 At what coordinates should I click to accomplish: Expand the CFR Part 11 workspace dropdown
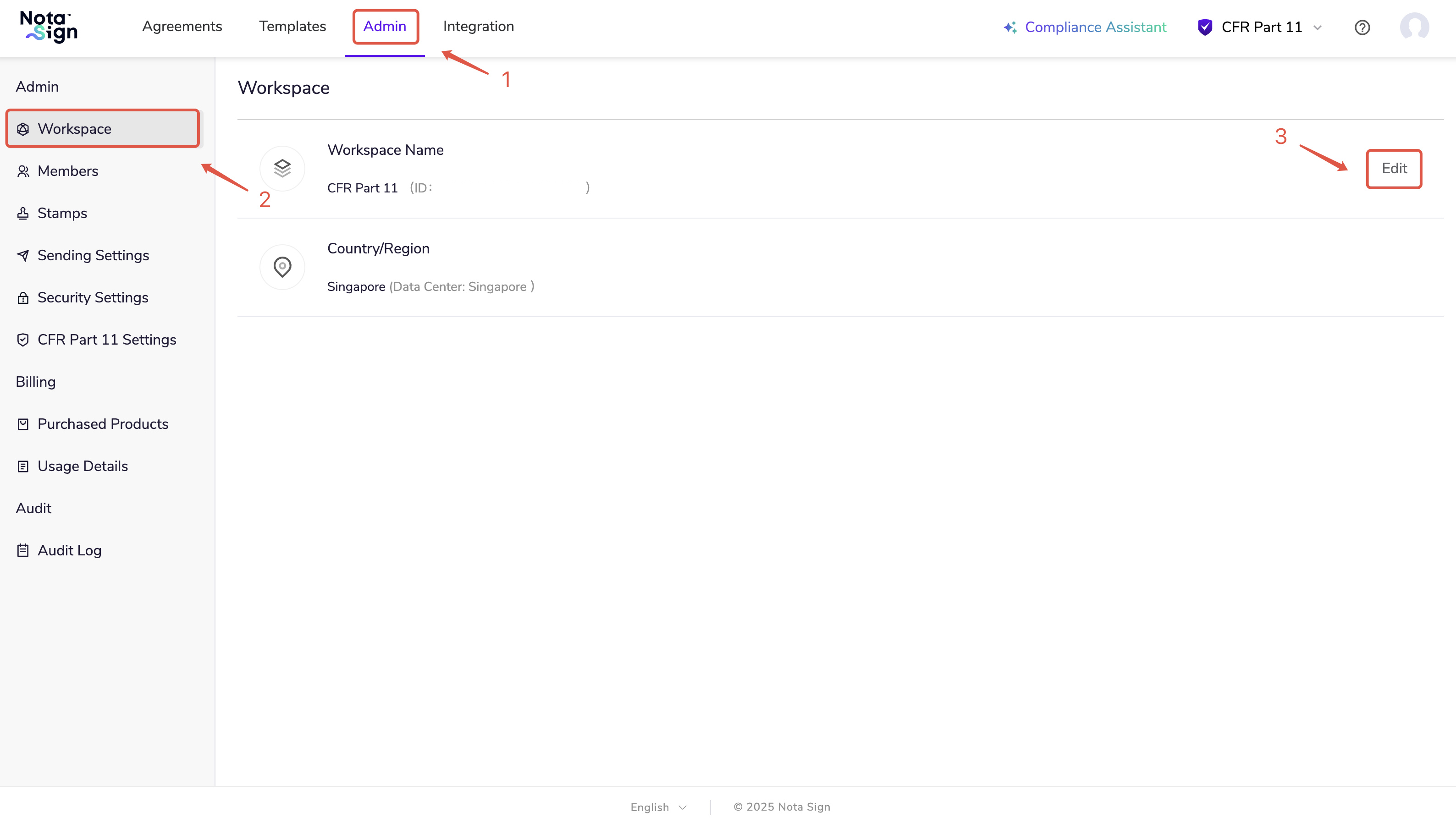[x=1318, y=27]
